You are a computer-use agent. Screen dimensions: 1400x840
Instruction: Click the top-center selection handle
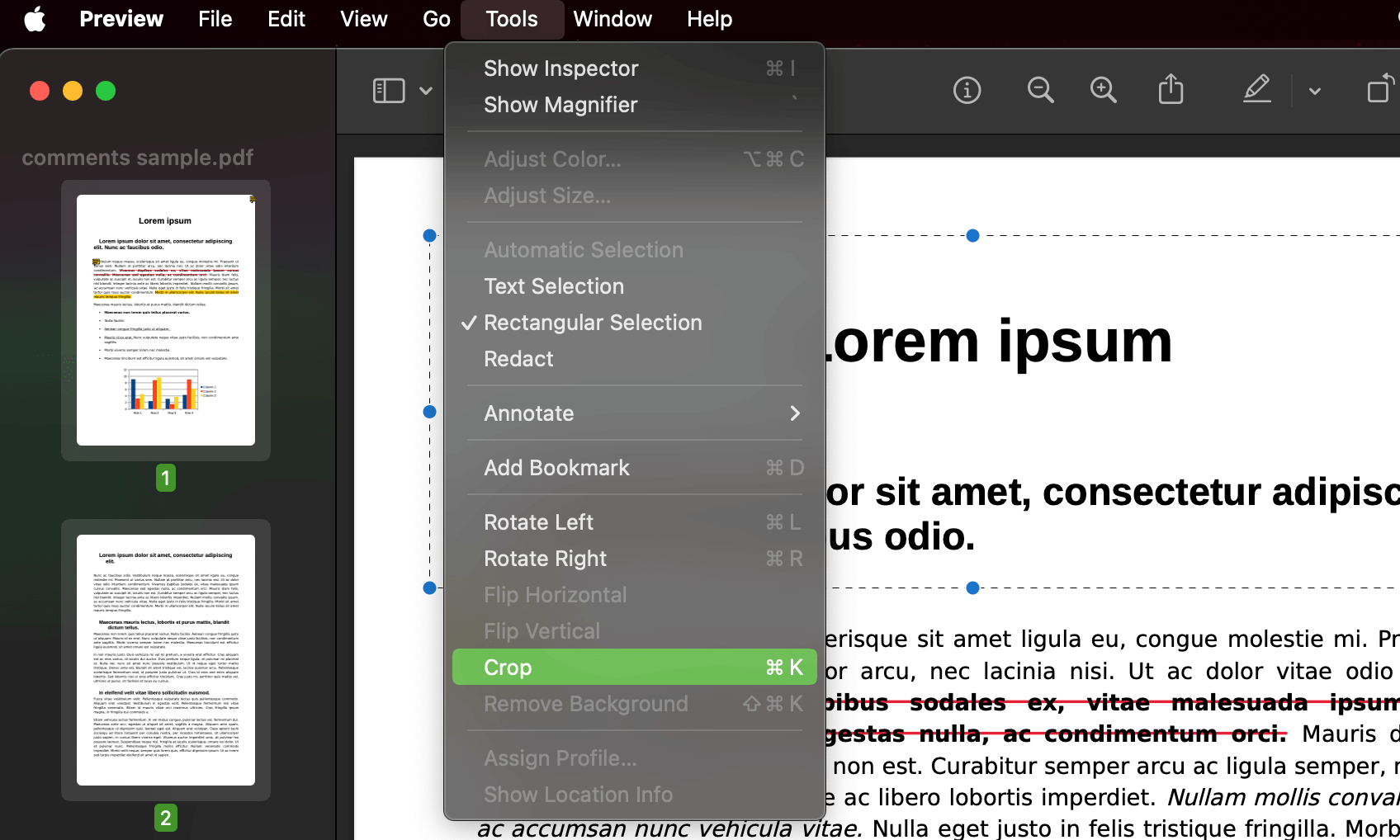click(x=972, y=236)
